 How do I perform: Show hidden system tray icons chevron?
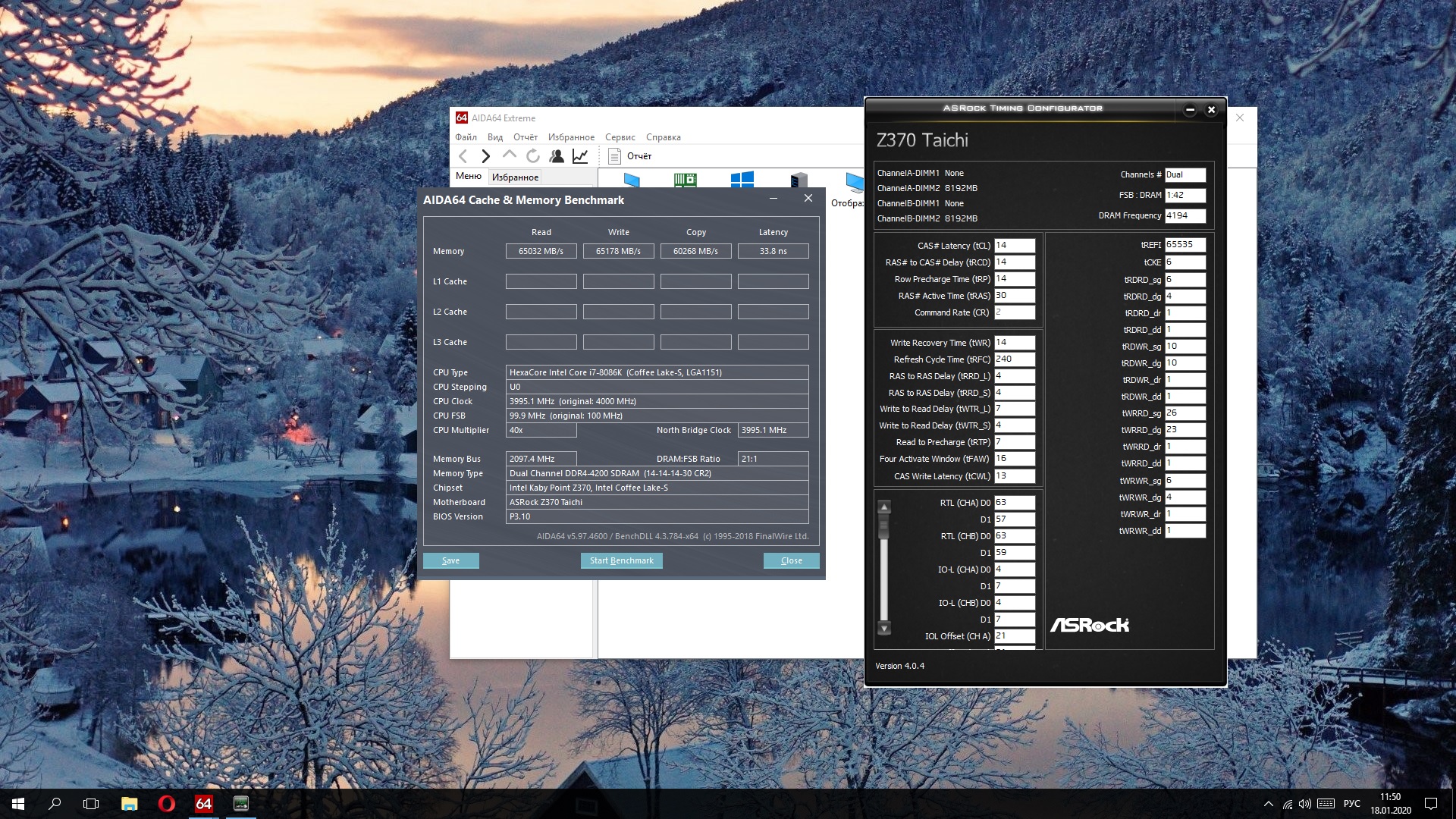1268,804
